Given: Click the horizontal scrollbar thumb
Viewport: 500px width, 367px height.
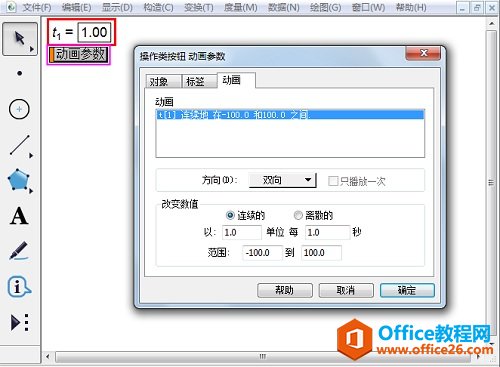Looking at the screenshot, I should (x=263, y=357).
